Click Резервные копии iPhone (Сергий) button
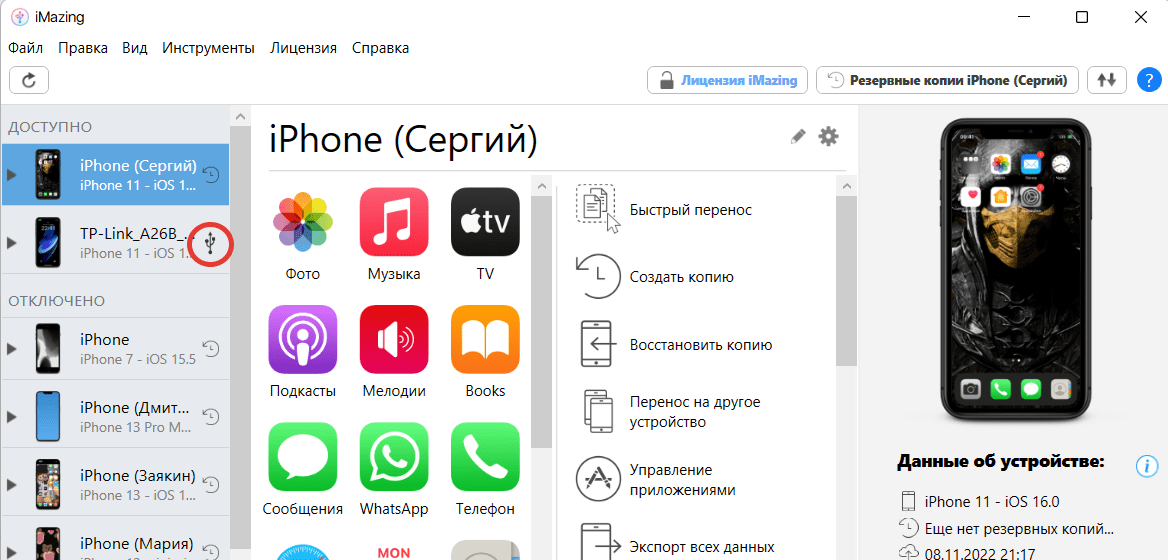The image size is (1168, 560). click(948, 80)
